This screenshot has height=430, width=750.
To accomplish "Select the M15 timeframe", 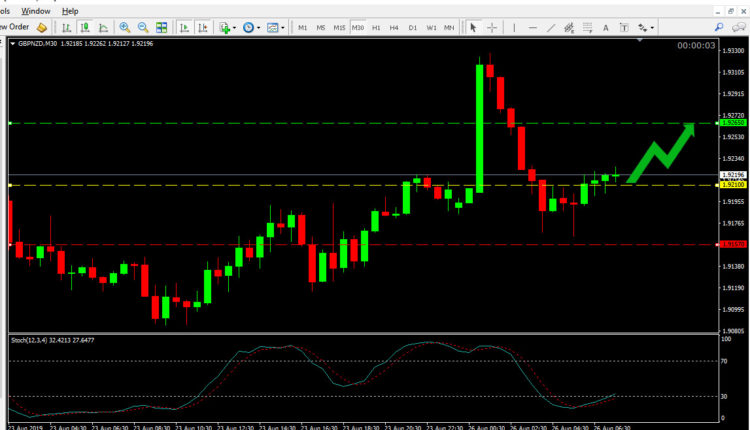I will pos(339,28).
